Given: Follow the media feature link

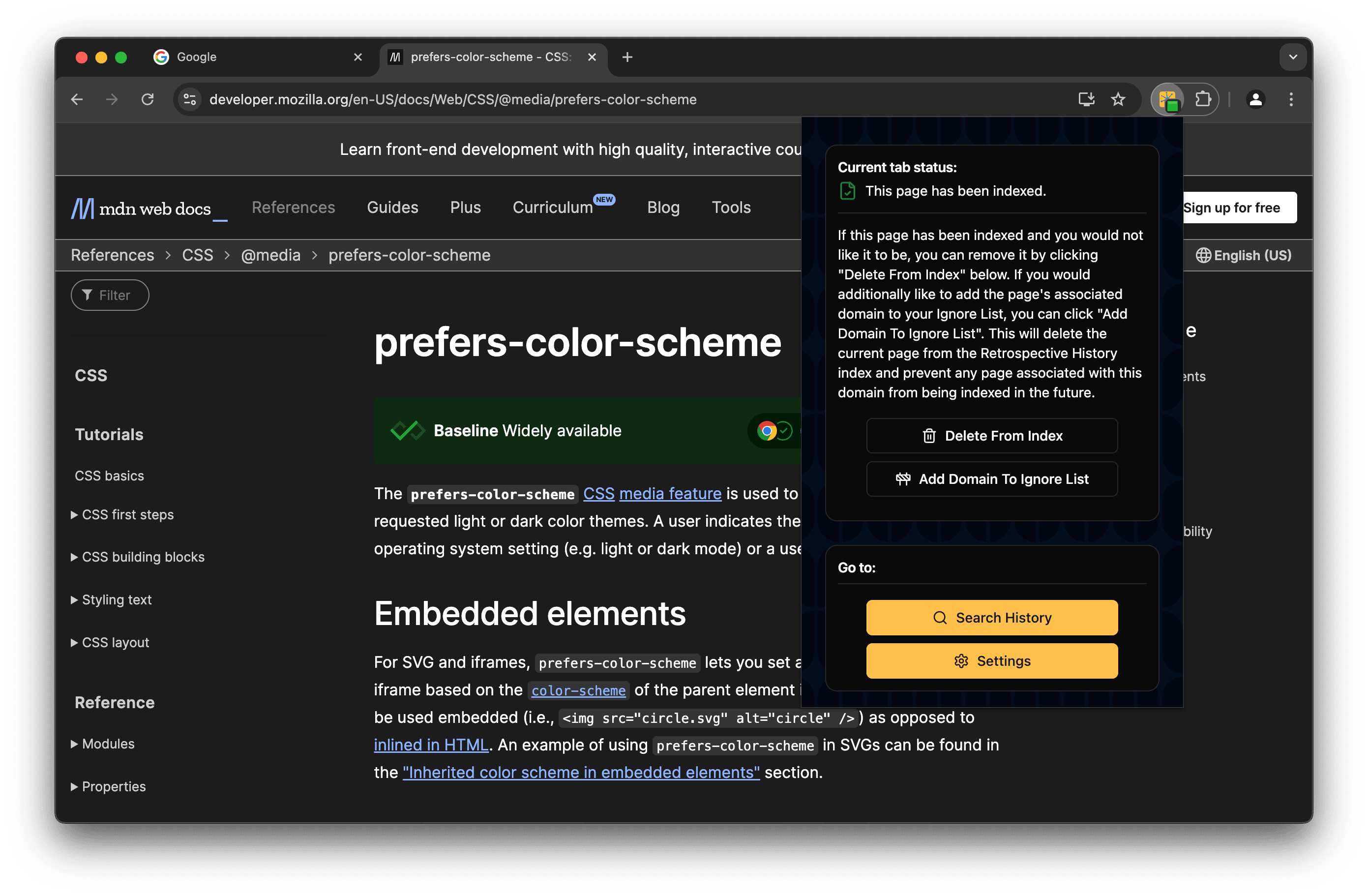Looking at the screenshot, I should 670,494.
